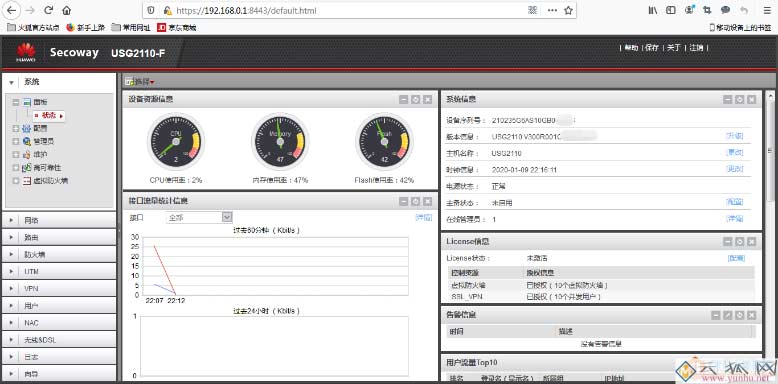778x384 pixels.
Task: Click 升级 link beside version info
Action: tap(735, 136)
